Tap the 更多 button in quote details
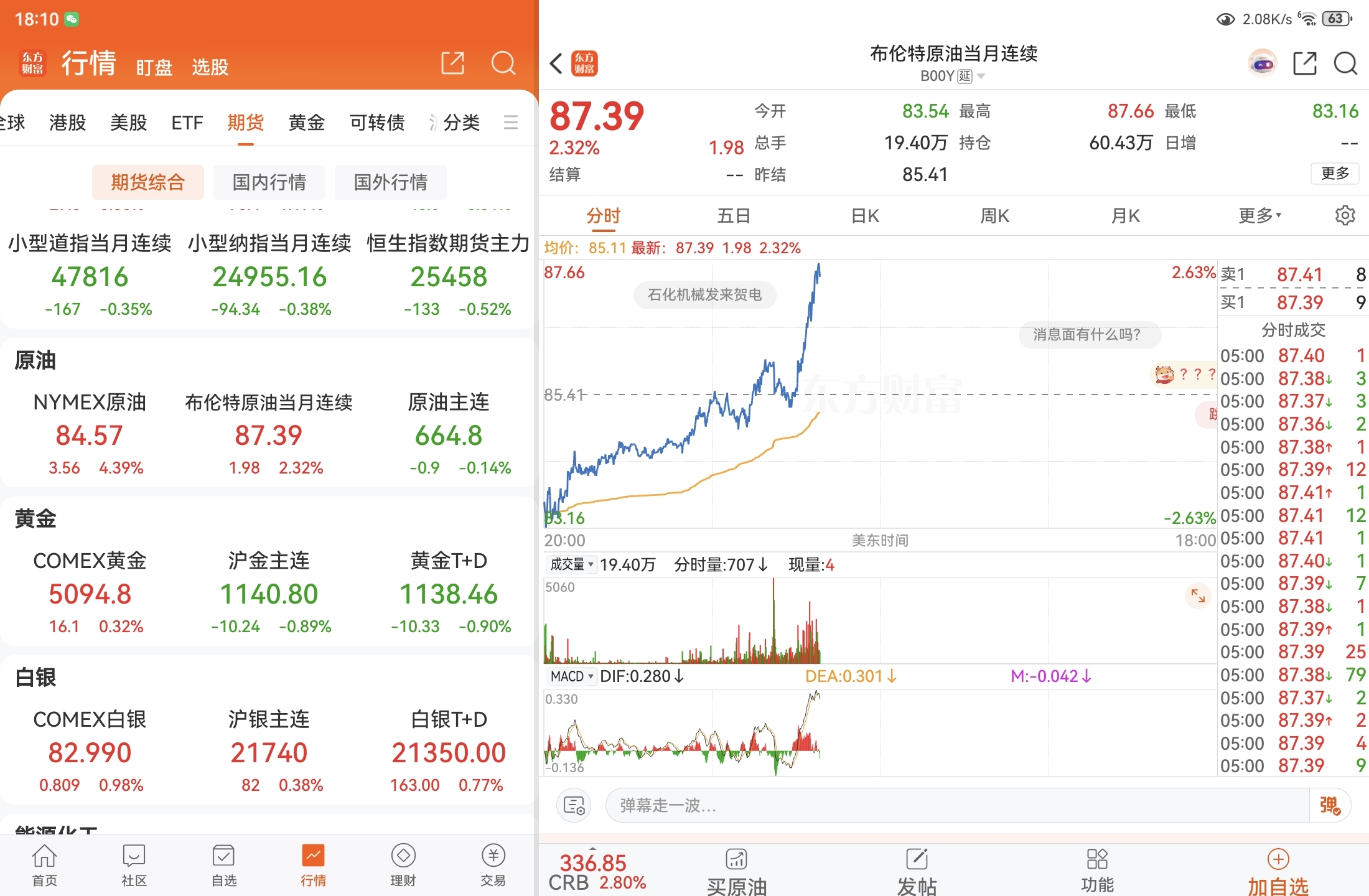This screenshot has height=896, width=1369. (x=1335, y=173)
